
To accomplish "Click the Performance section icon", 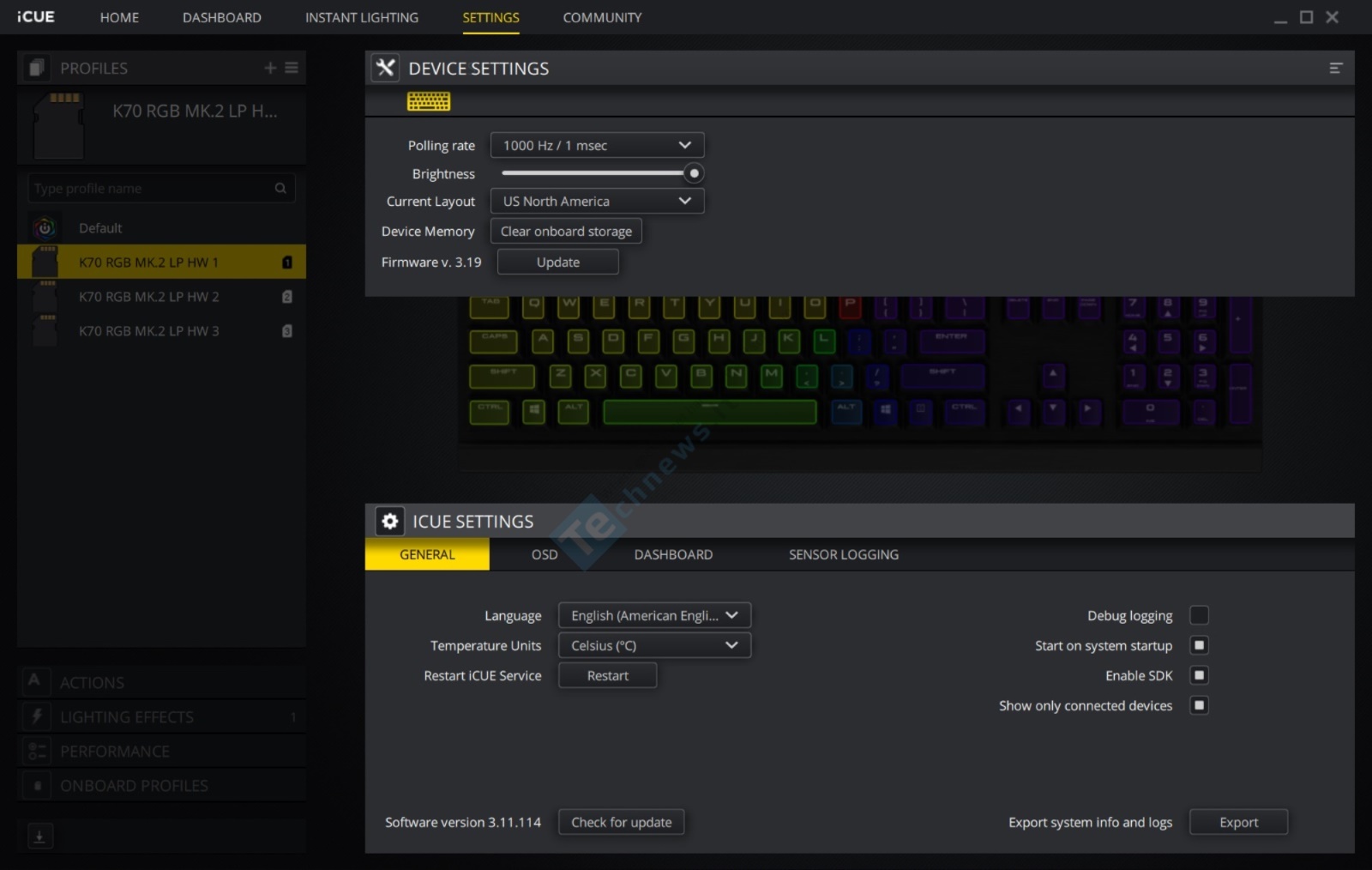I will (x=37, y=752).
